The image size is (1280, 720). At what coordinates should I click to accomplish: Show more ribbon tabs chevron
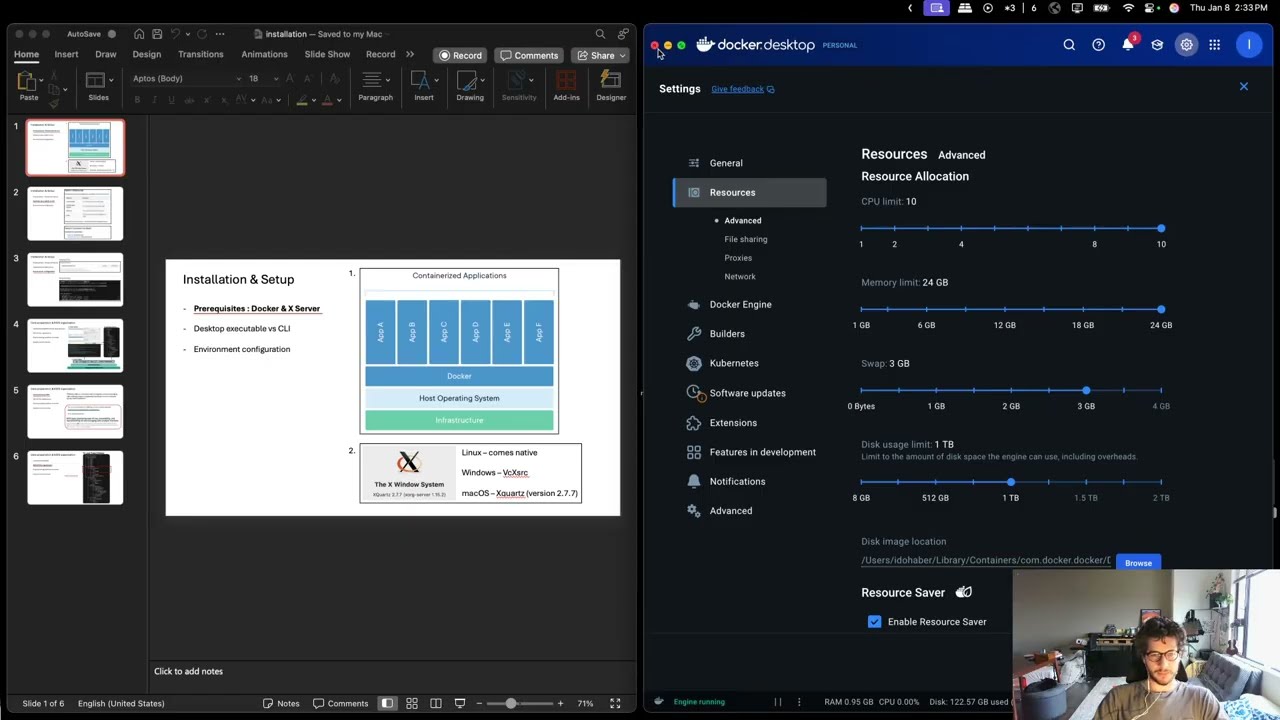(410, 54)
